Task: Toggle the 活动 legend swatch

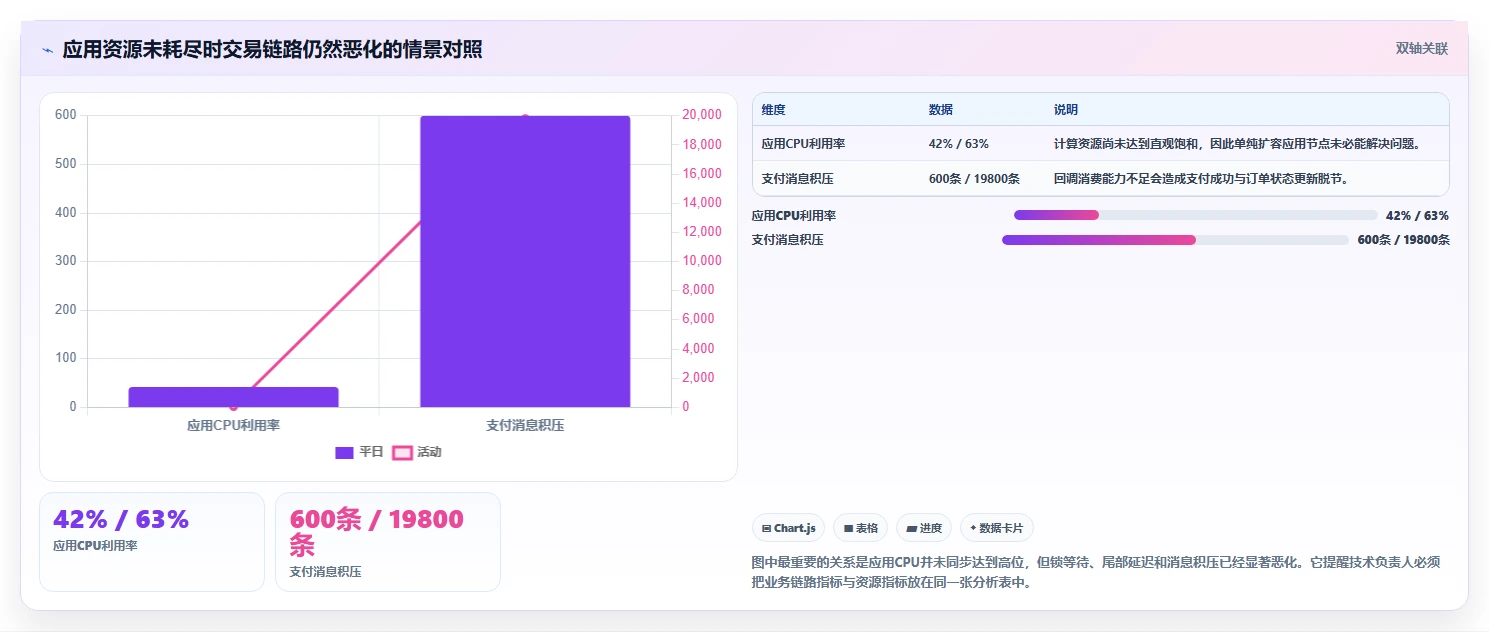Action: pyautogui.click(x=402, y=452)
